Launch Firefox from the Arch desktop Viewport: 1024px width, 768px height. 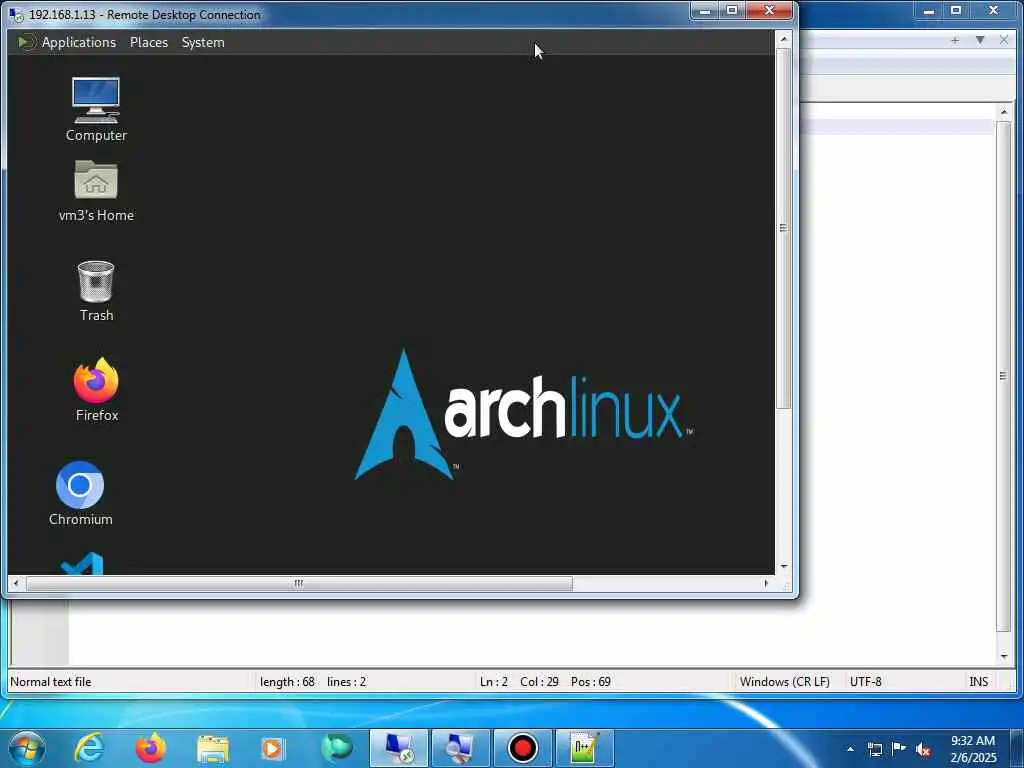click(96, 390)
